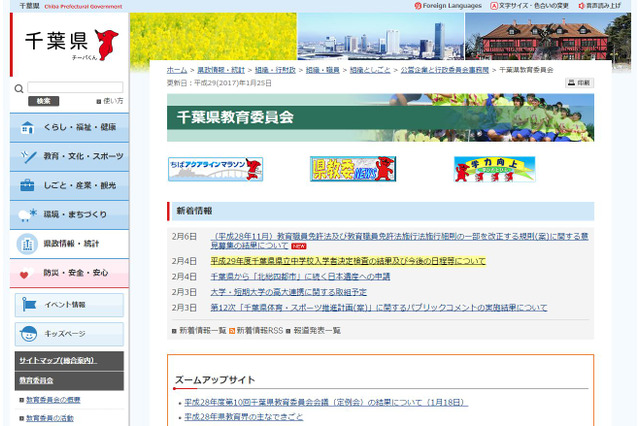Open Feb 6 教育職員免許法 news link
Screen dimensions: 640x426
pyautogui.click(x=400, y=241)
